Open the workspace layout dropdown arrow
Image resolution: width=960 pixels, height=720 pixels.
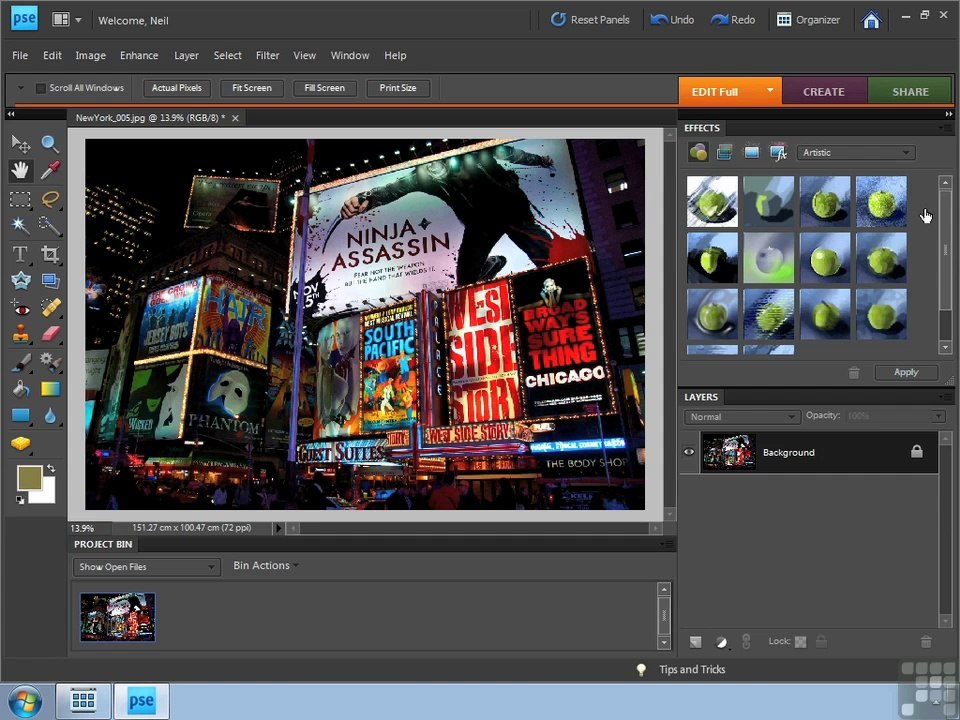78,20
